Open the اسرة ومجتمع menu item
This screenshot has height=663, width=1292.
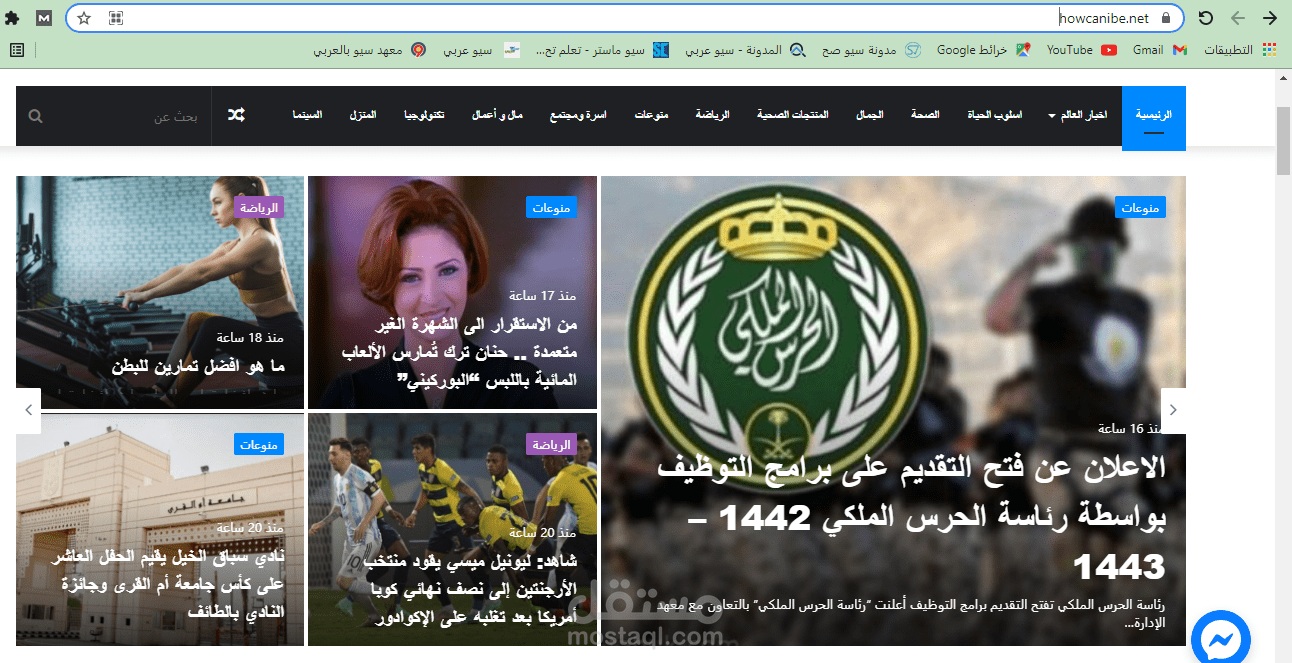point(578,115)
